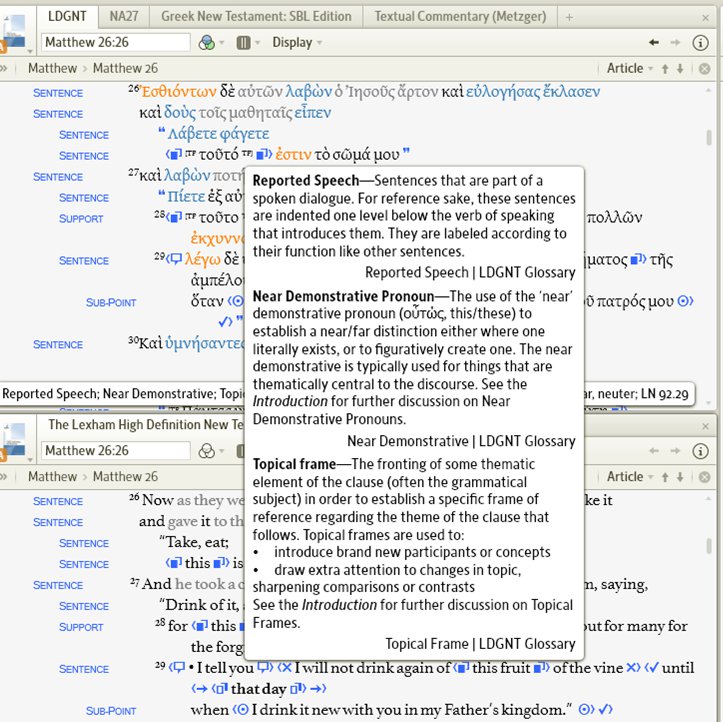Go to next article with down arrow in top panel
This screenshot has width=723, height=722.
click(x=680, y=69)
